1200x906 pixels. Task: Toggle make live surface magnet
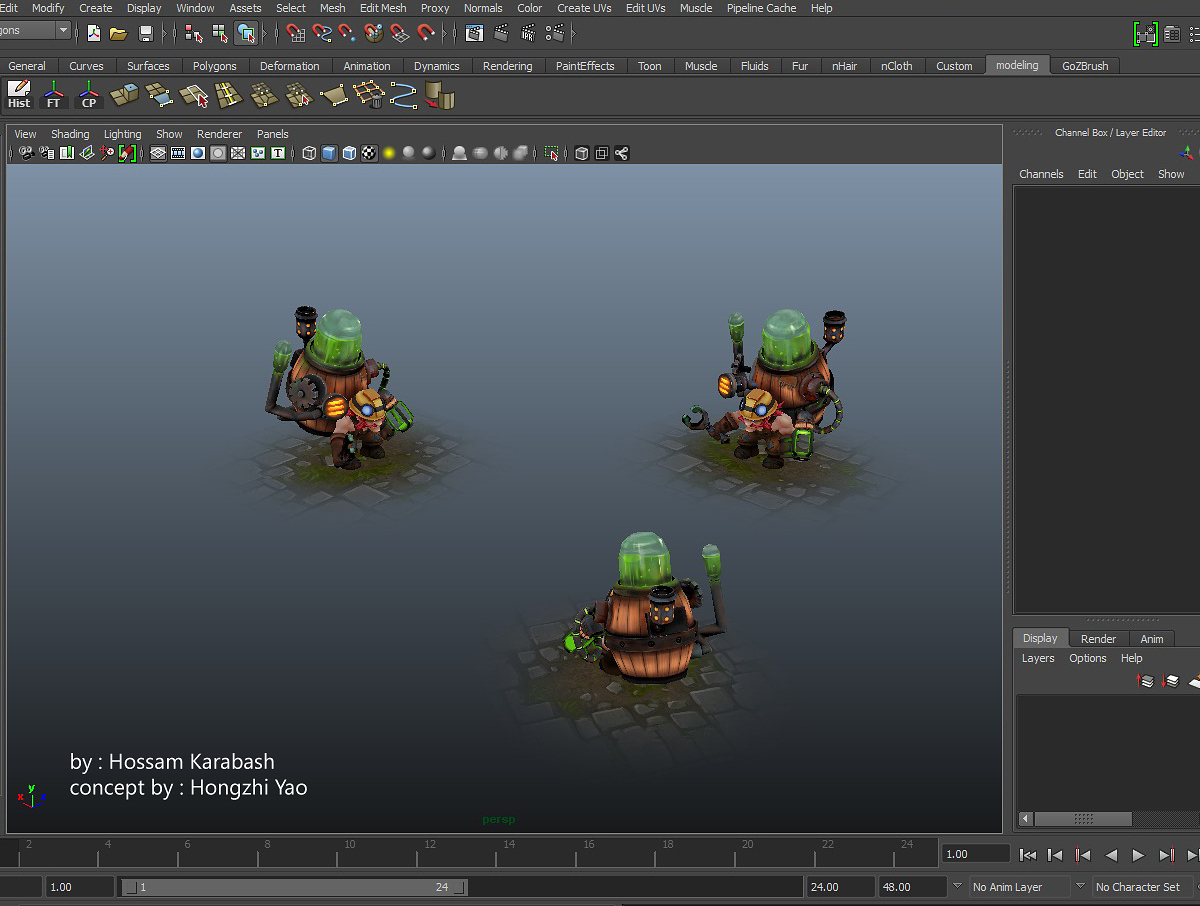pyautogui.click(x=426, y=33)
